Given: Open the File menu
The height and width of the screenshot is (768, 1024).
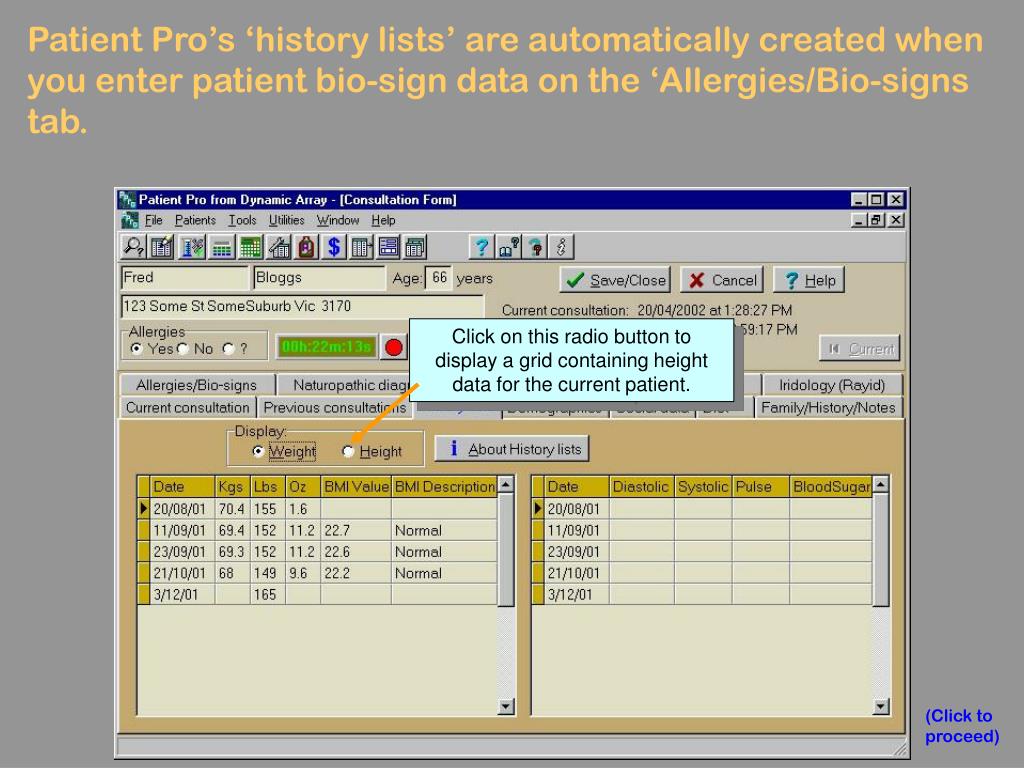Looking at the screenshot, I should (153, 220).
